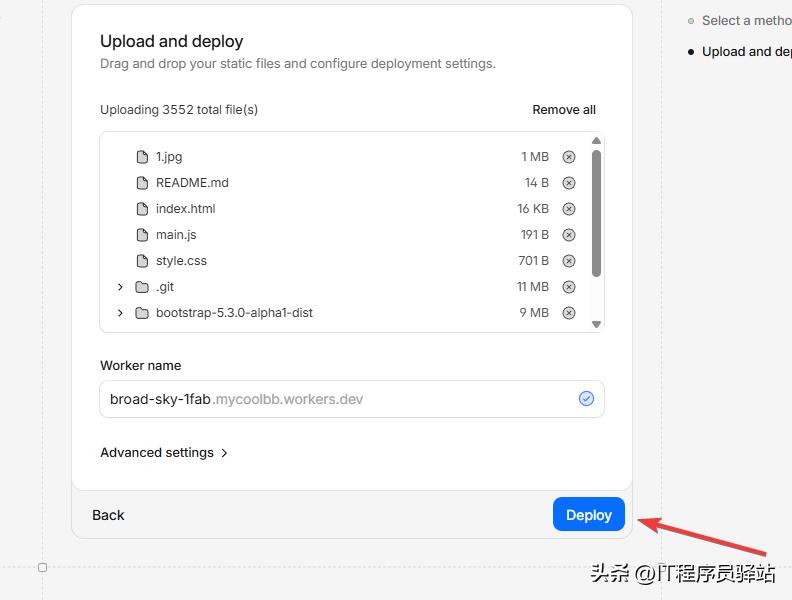Remove README.md from the upload list

point(569,183)
